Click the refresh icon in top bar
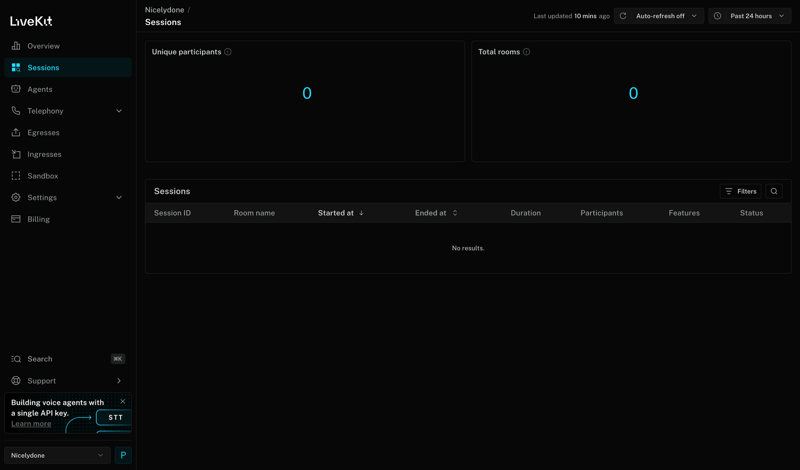The height and width of the screenshot is (470, 800). click(623, 16)
